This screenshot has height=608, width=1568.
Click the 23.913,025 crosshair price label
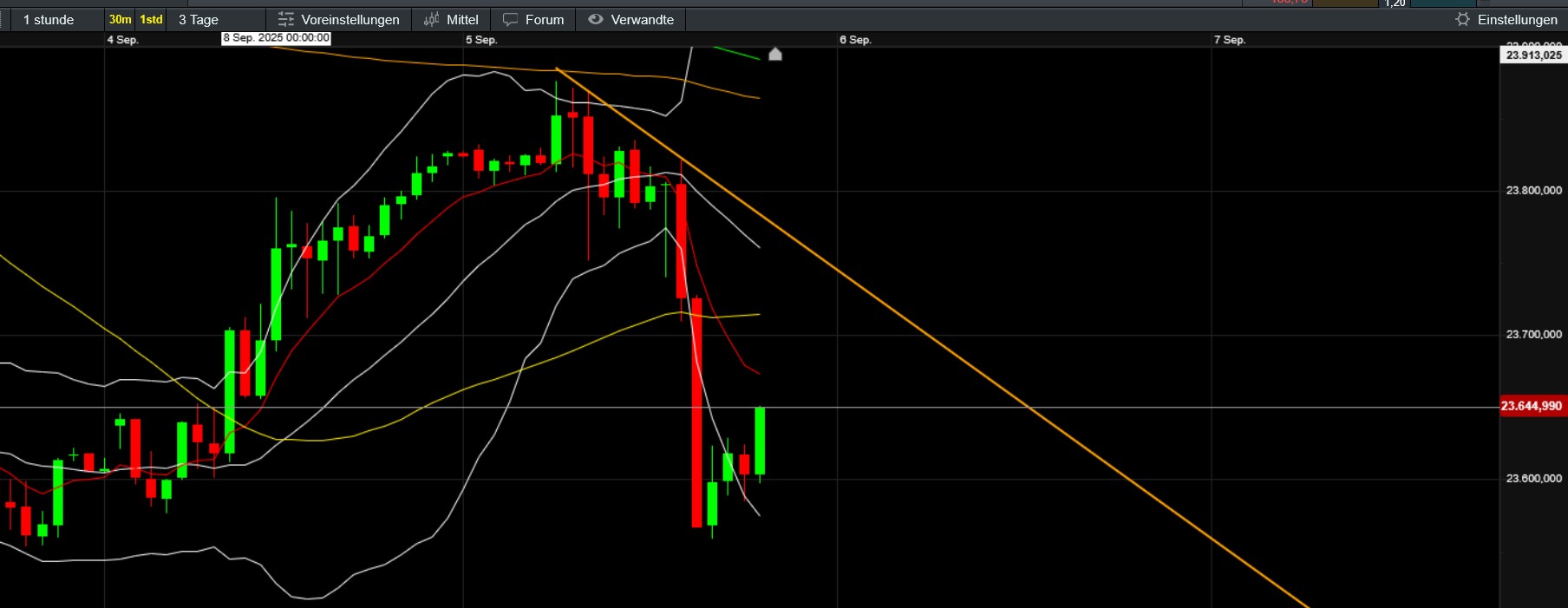1533,55
